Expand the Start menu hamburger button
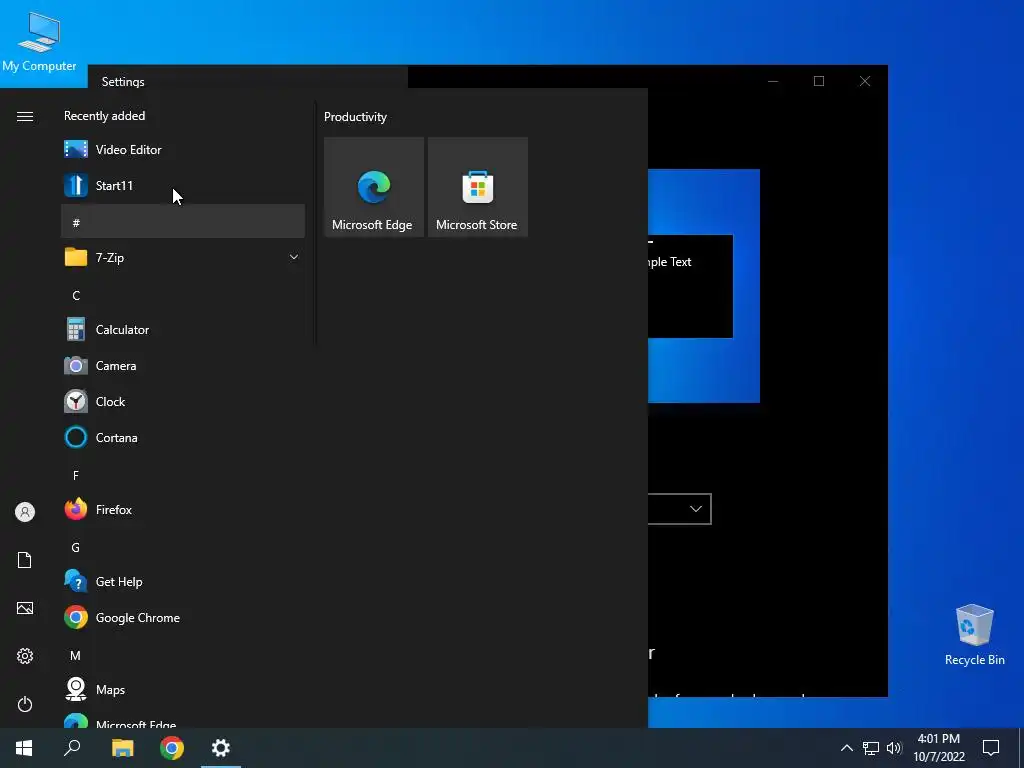The image size is (1024, 768). (25, 116)
